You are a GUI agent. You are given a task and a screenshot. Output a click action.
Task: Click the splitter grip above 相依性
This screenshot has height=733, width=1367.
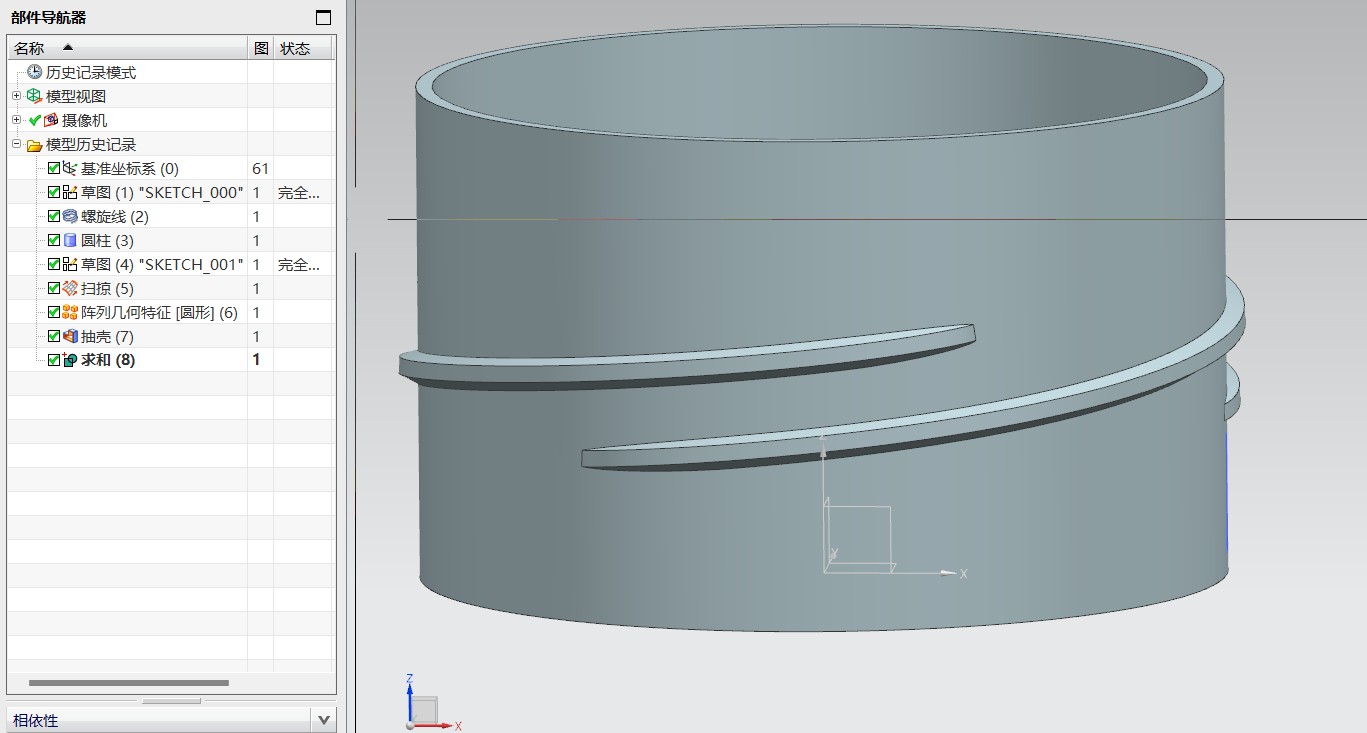click(171, 701)
